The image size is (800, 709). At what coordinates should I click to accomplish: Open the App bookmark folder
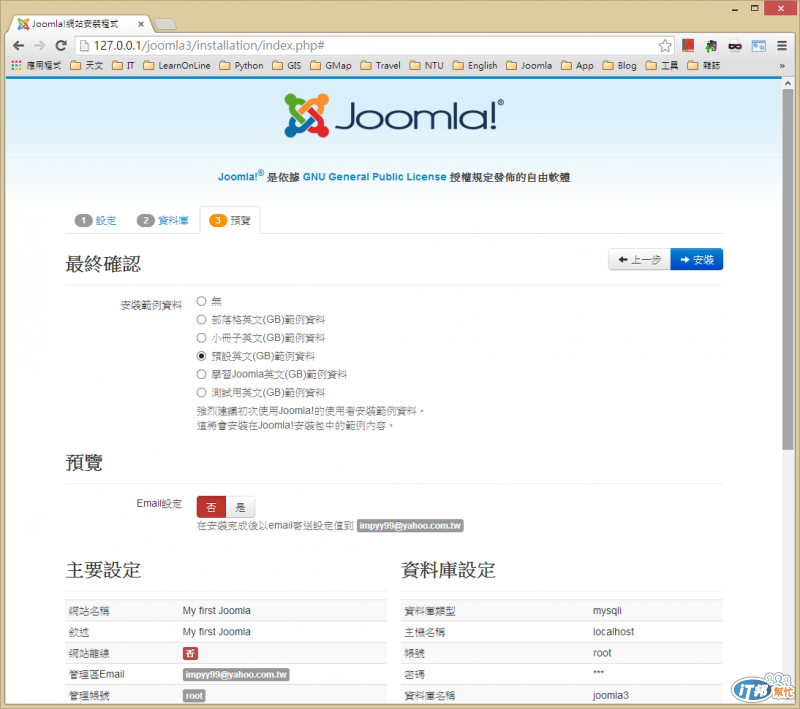[x=577, y=65]
